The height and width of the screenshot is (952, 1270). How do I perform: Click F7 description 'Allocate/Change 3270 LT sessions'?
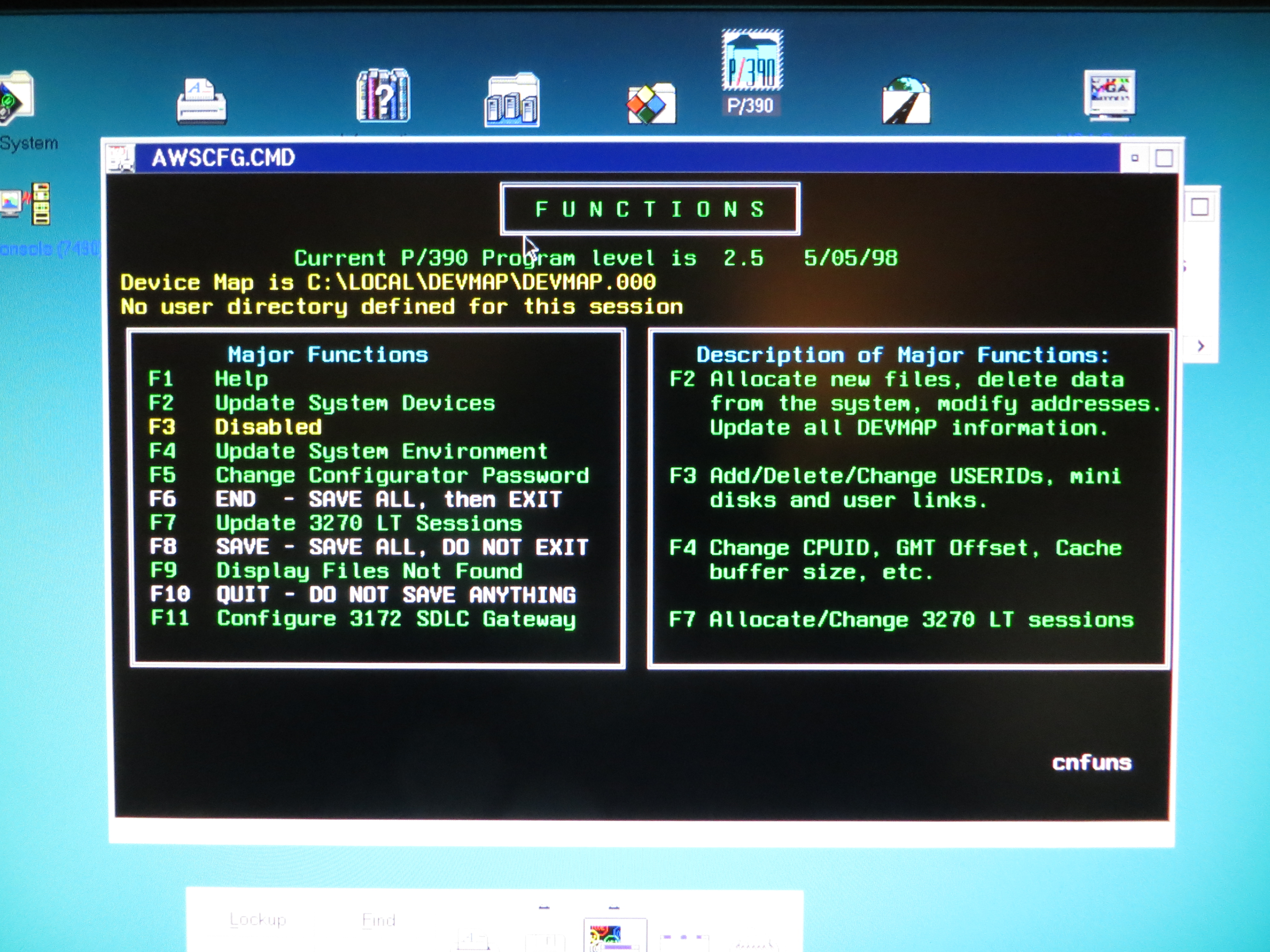(x=921, y=620)
